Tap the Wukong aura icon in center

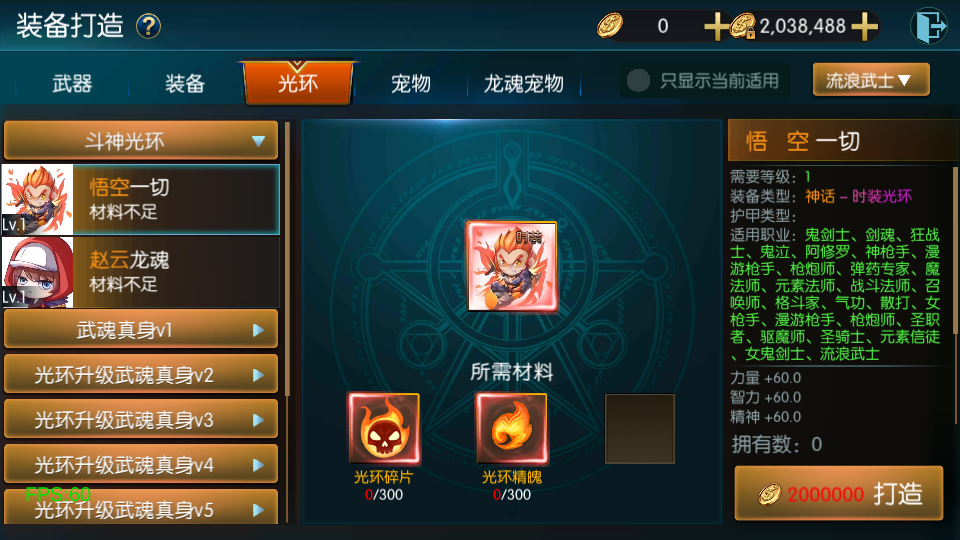[512, 266]
